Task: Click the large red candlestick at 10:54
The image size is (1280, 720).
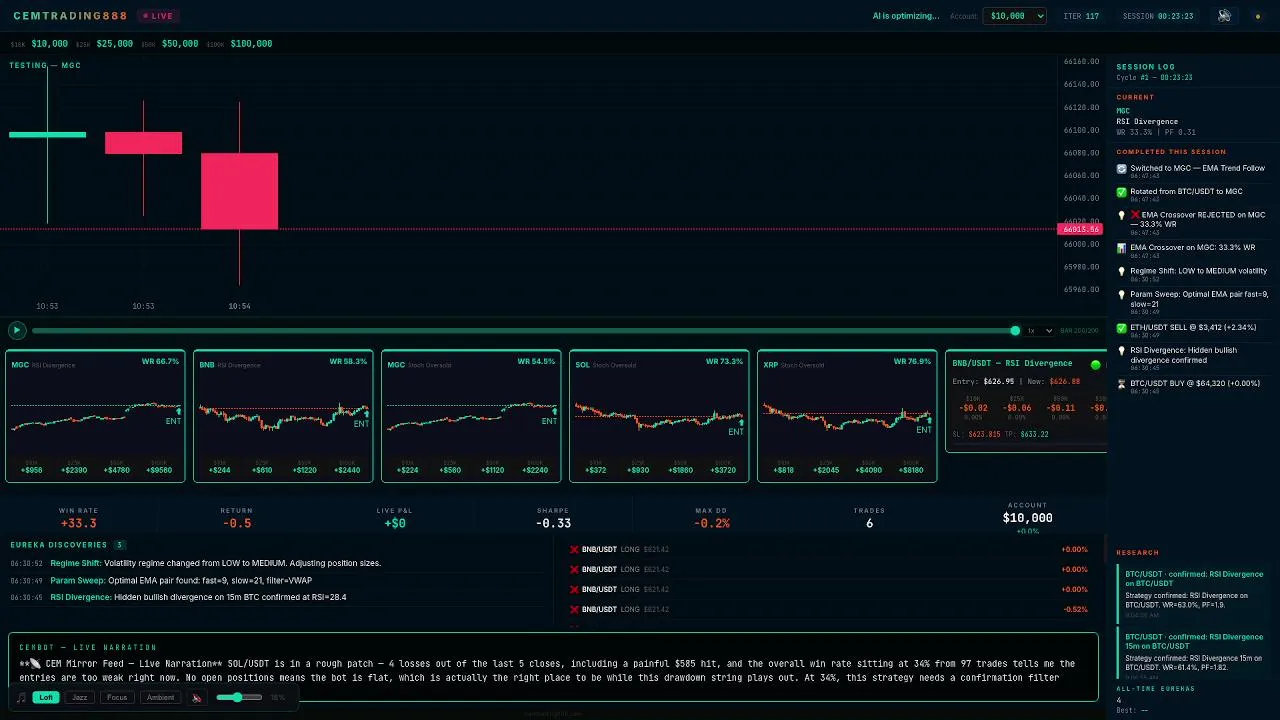Action: click(x=239, y=191)
